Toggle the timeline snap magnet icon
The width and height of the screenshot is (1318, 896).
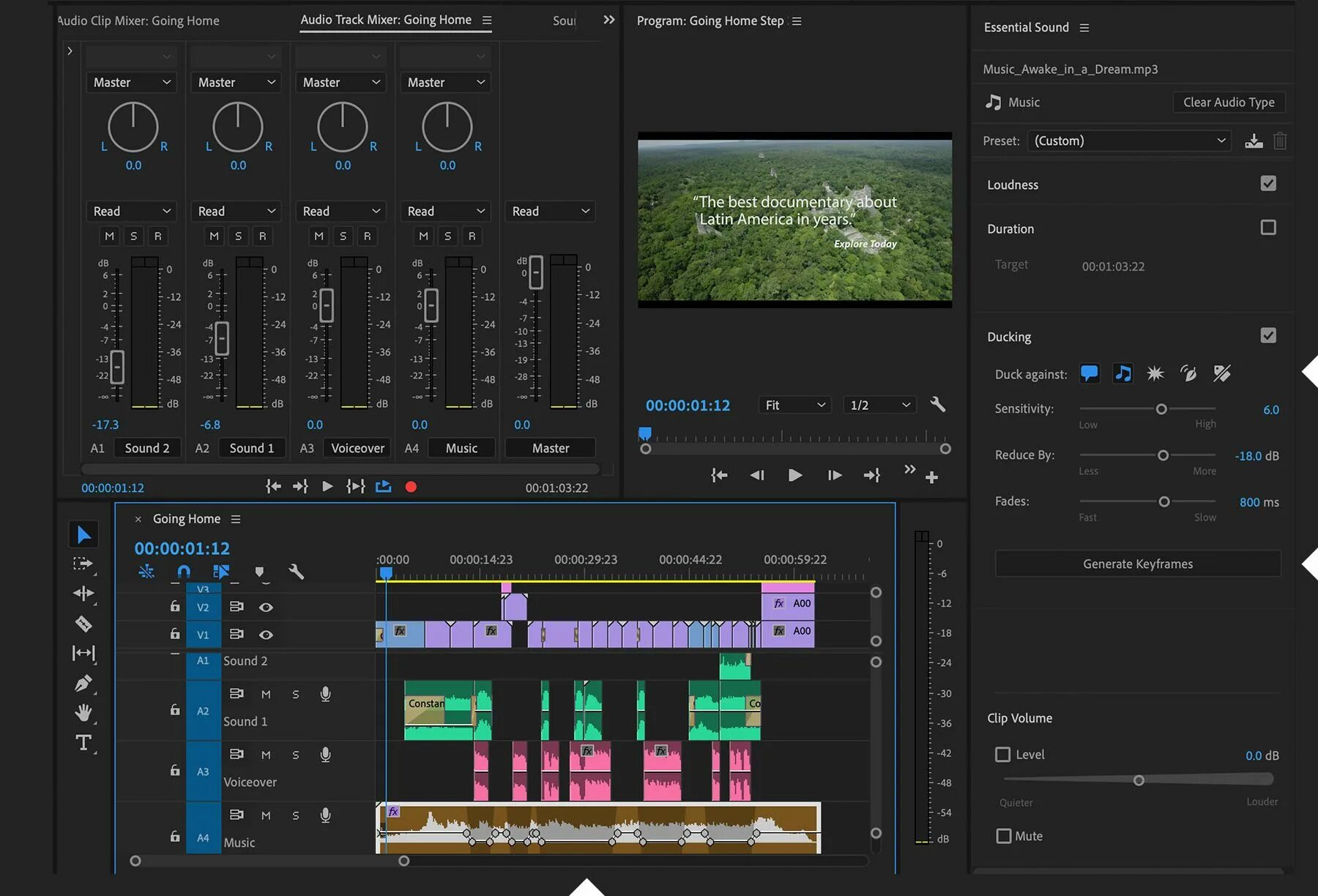tap(184, 571)
